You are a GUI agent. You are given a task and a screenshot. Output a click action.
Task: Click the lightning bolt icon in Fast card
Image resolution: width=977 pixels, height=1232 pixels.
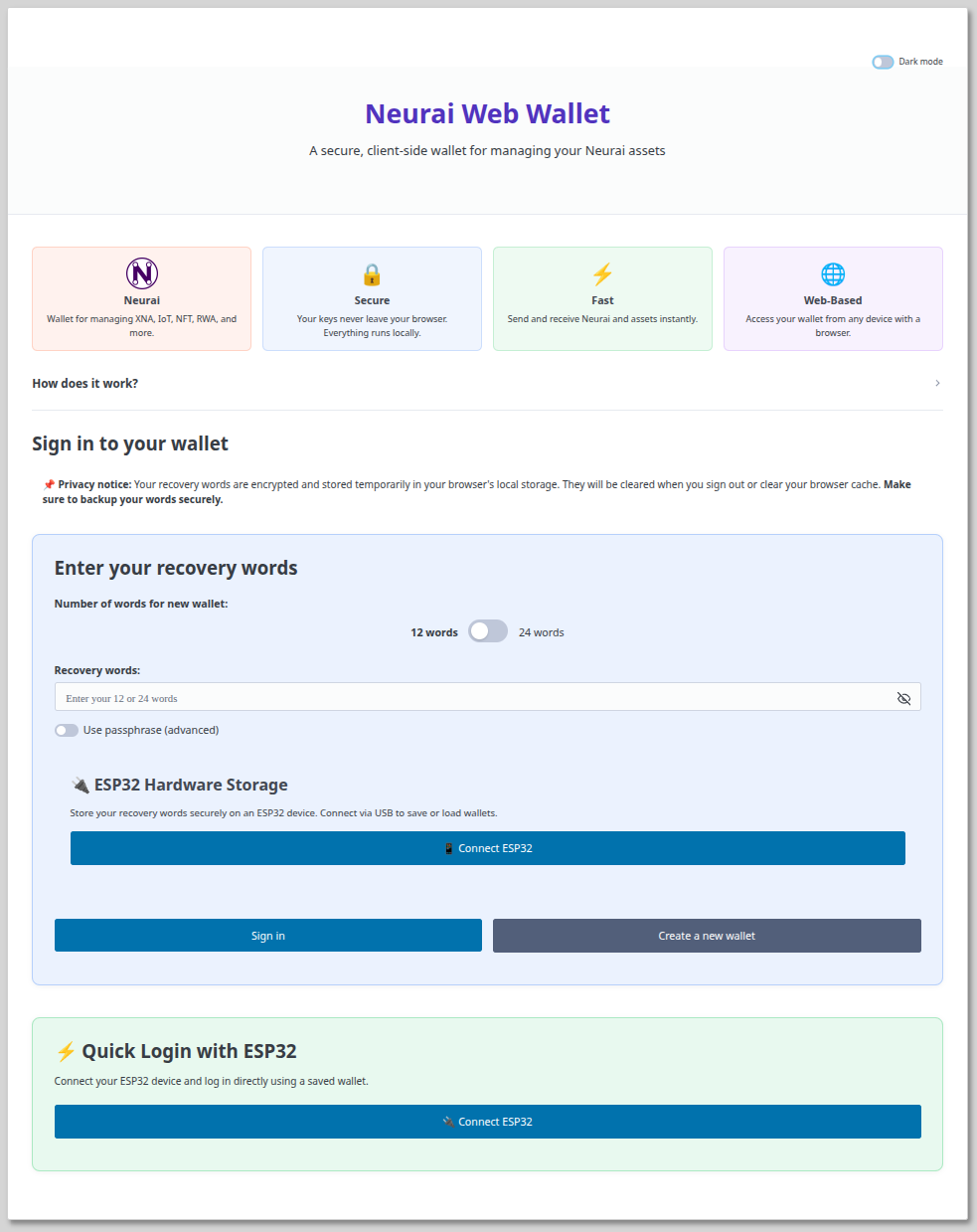[x=602, y=272]
